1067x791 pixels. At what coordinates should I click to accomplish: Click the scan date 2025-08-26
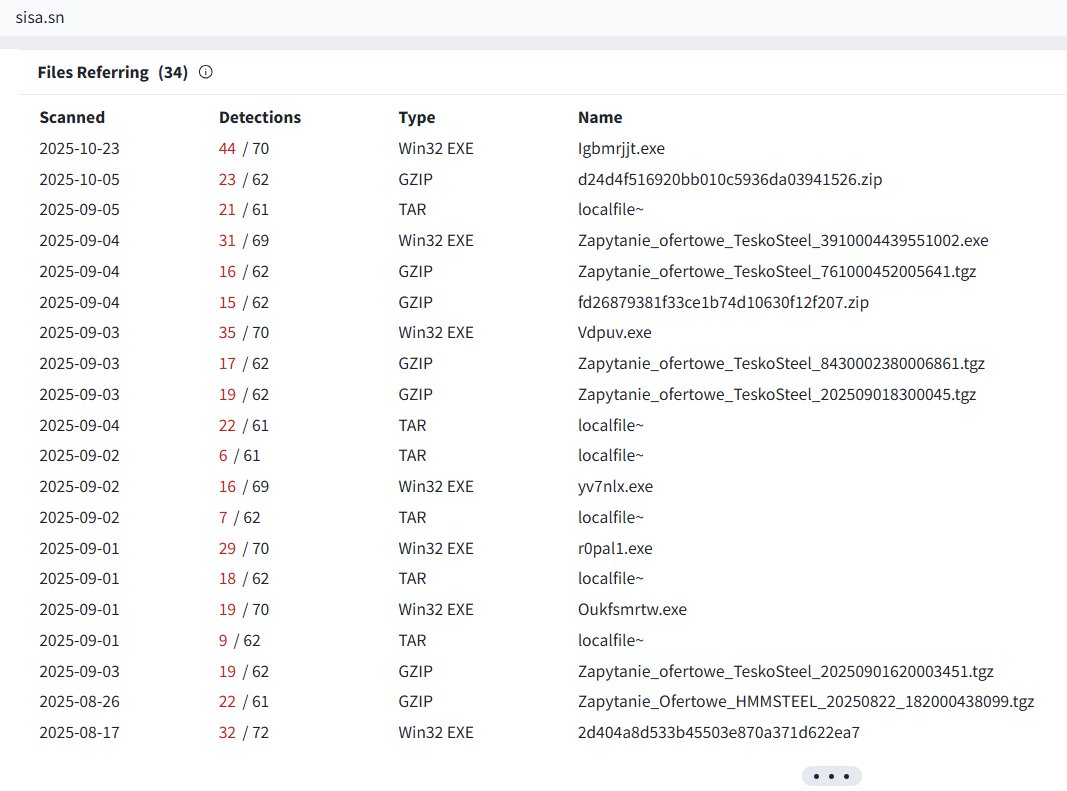pos(80,702)
